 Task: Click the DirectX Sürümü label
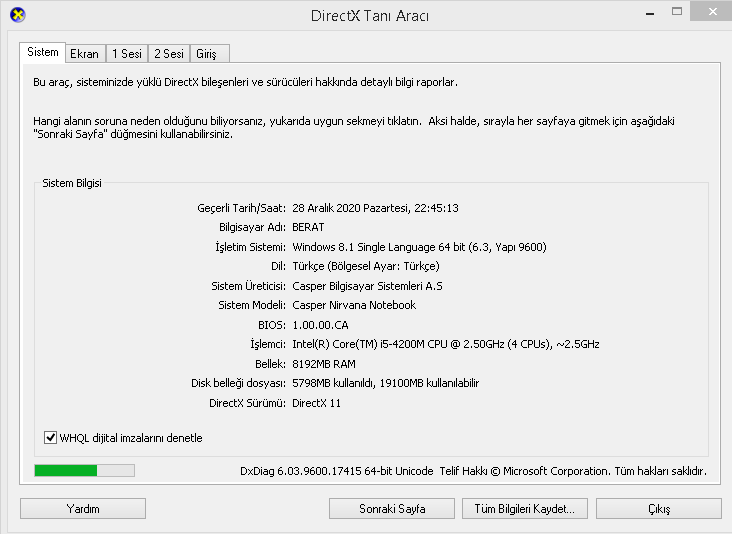coord(247,403)
